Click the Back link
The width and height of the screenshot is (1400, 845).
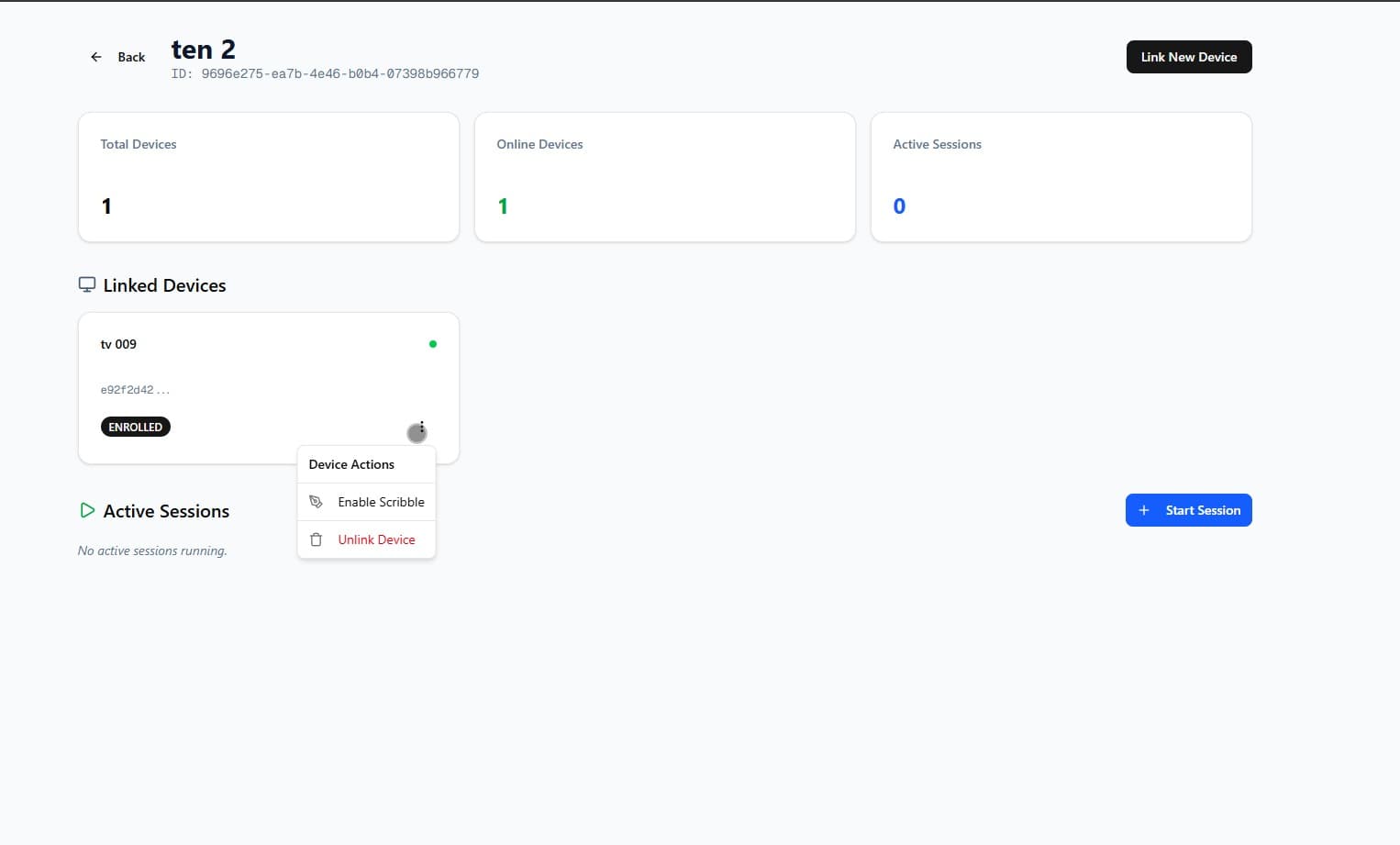click(x=130, y=56)
